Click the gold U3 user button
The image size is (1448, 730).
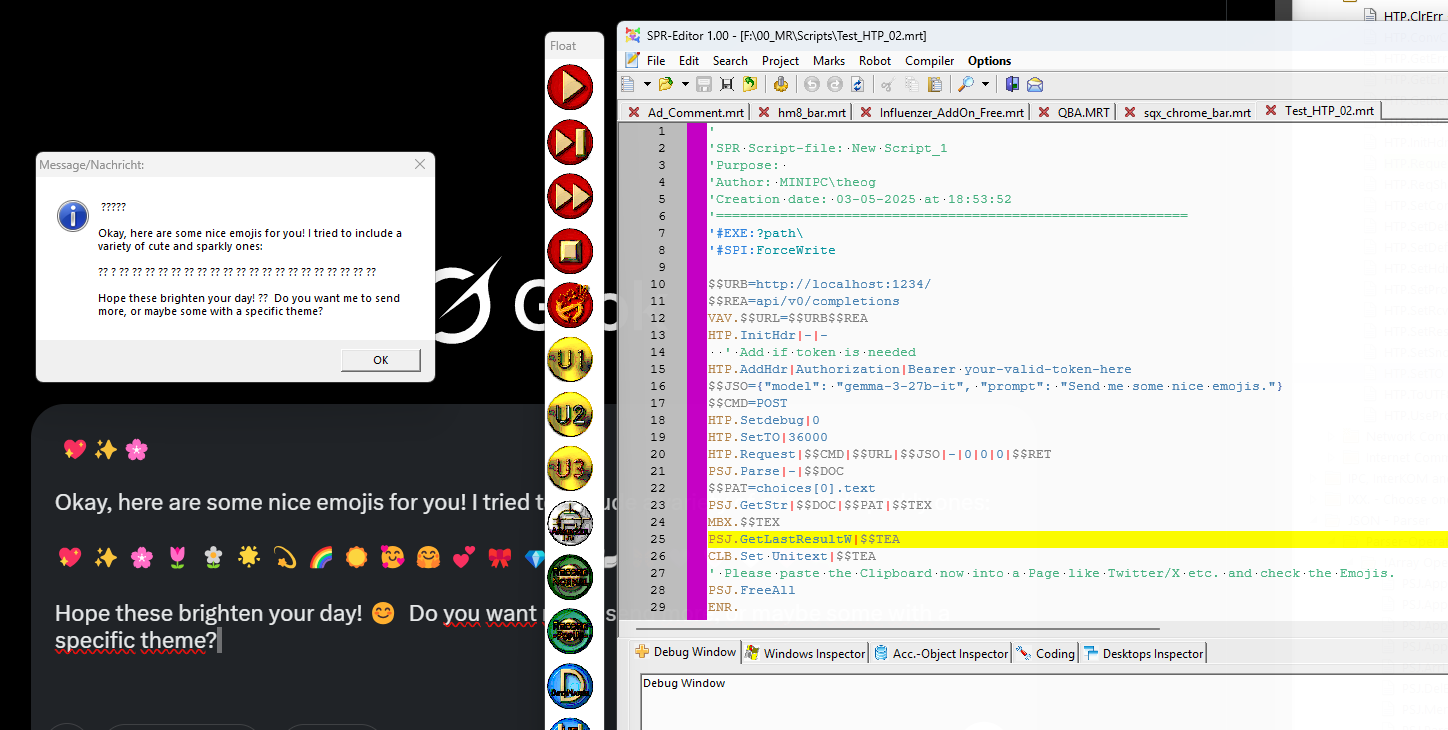[x=570, y=468]
